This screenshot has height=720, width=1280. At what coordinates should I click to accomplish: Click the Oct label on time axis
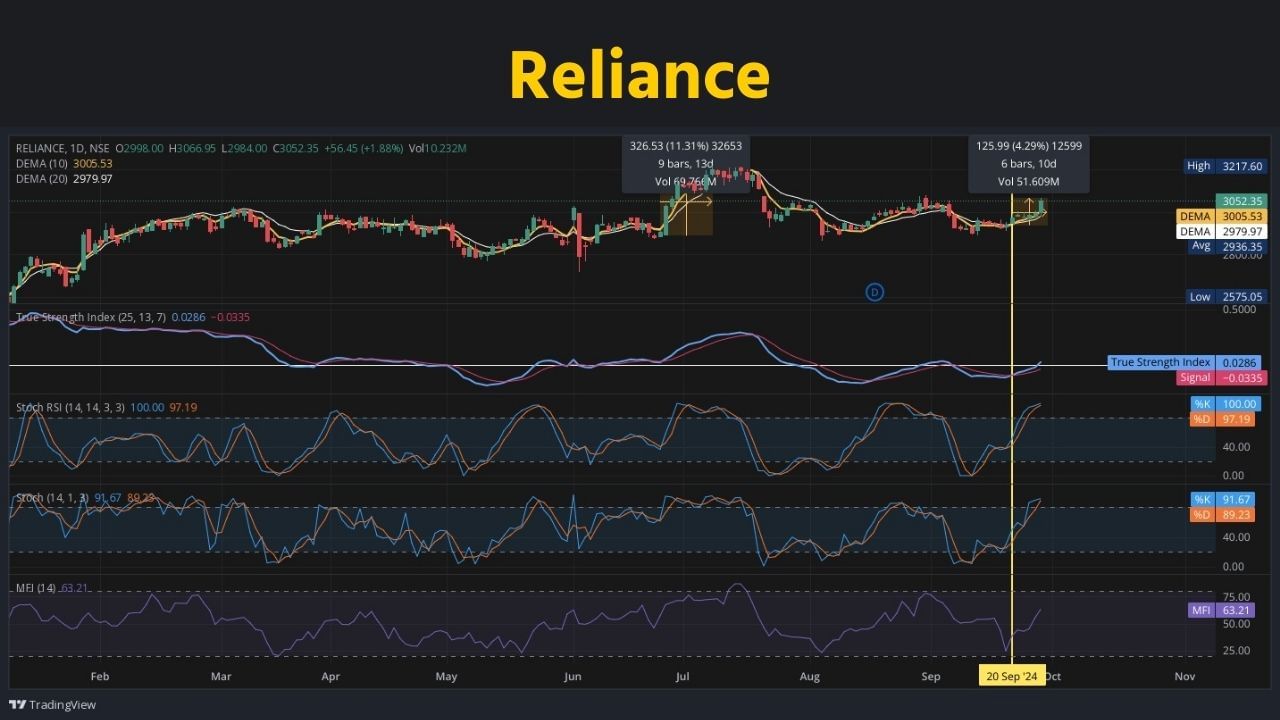1052,677
